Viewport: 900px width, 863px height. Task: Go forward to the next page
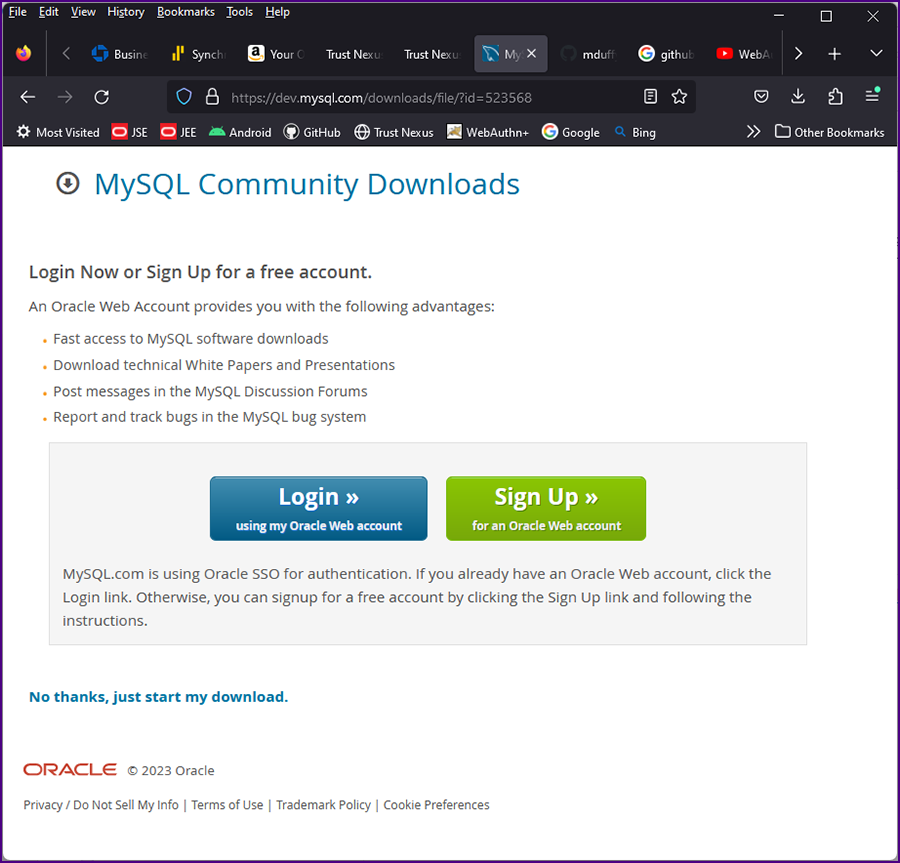point(65,97)
